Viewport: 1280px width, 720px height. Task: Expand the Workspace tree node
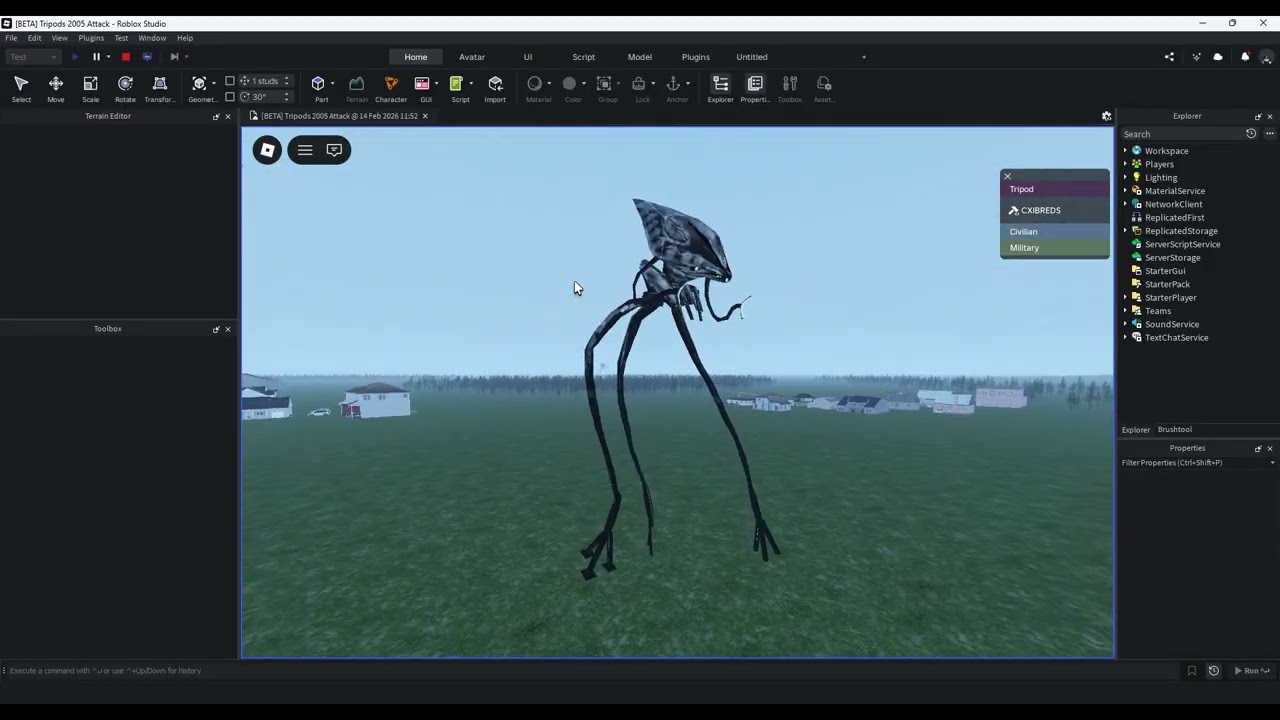[1125, 151]
